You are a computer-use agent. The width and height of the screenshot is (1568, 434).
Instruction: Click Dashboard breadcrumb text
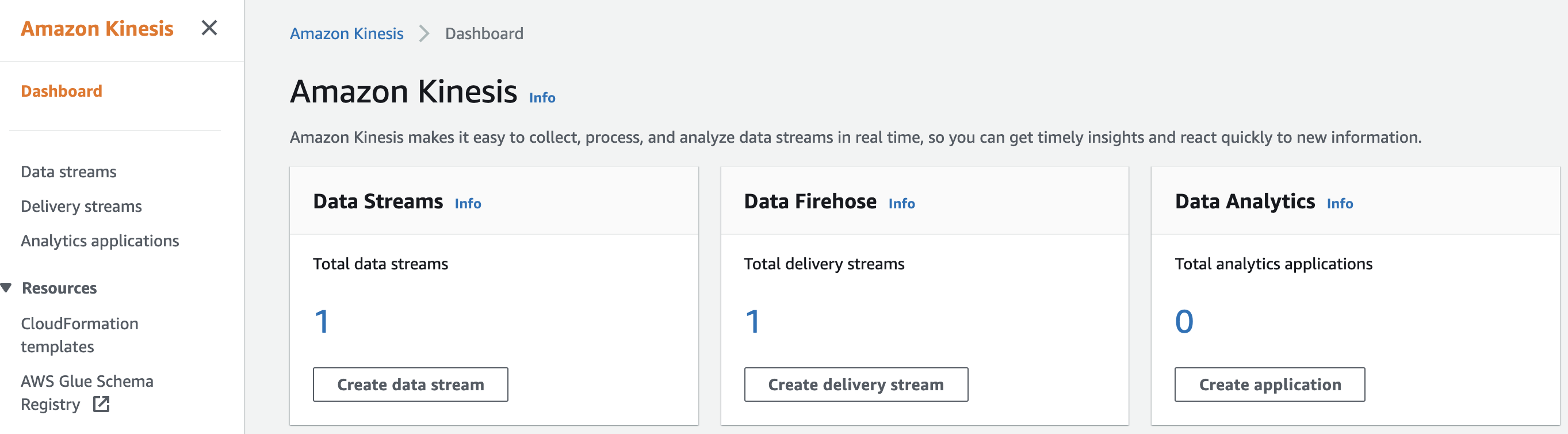click(484, 33)
